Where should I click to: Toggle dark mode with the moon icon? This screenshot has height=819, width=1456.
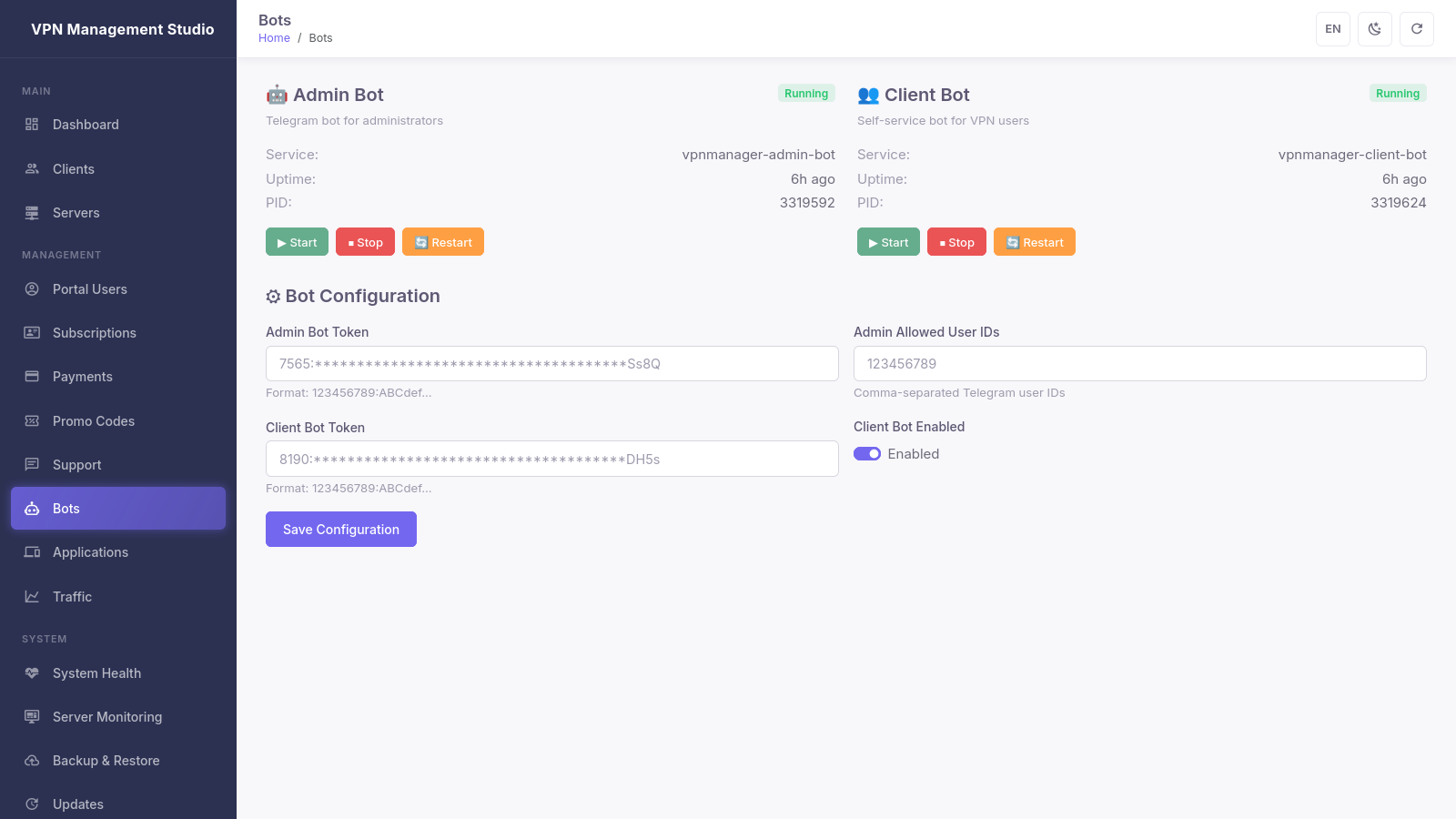(1374, 28)
